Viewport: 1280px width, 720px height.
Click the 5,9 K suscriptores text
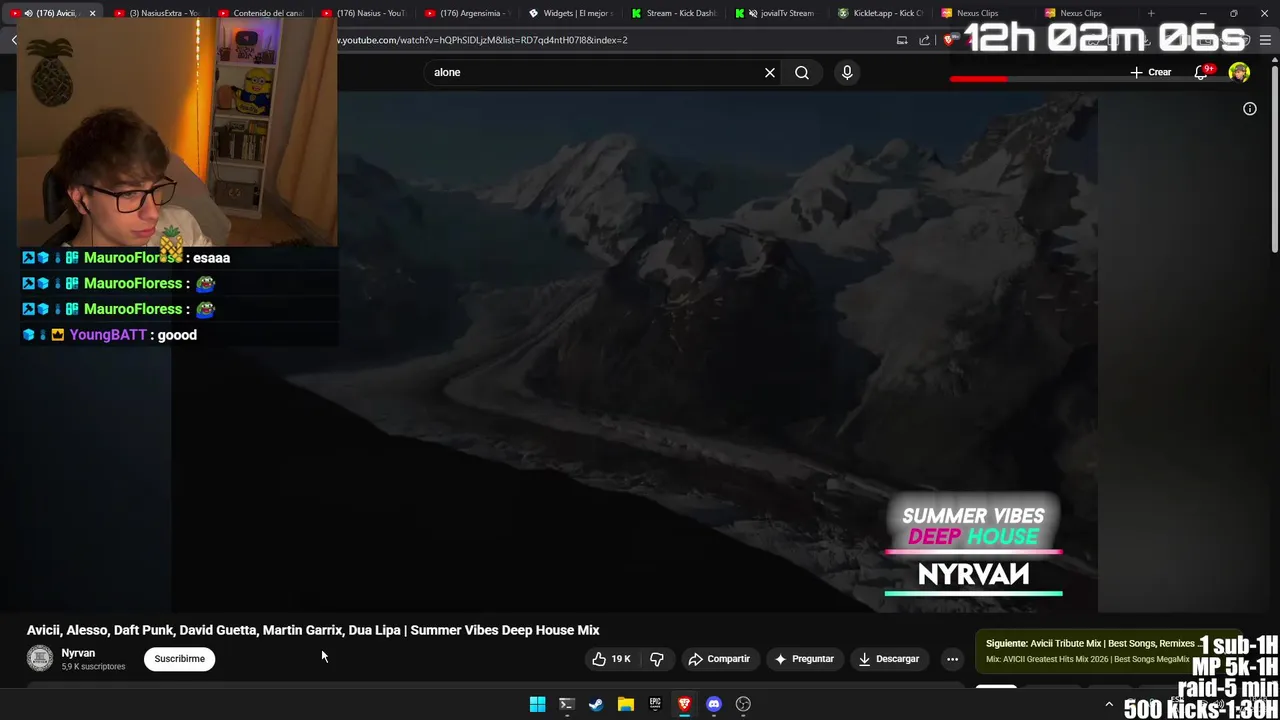[93, 667]
